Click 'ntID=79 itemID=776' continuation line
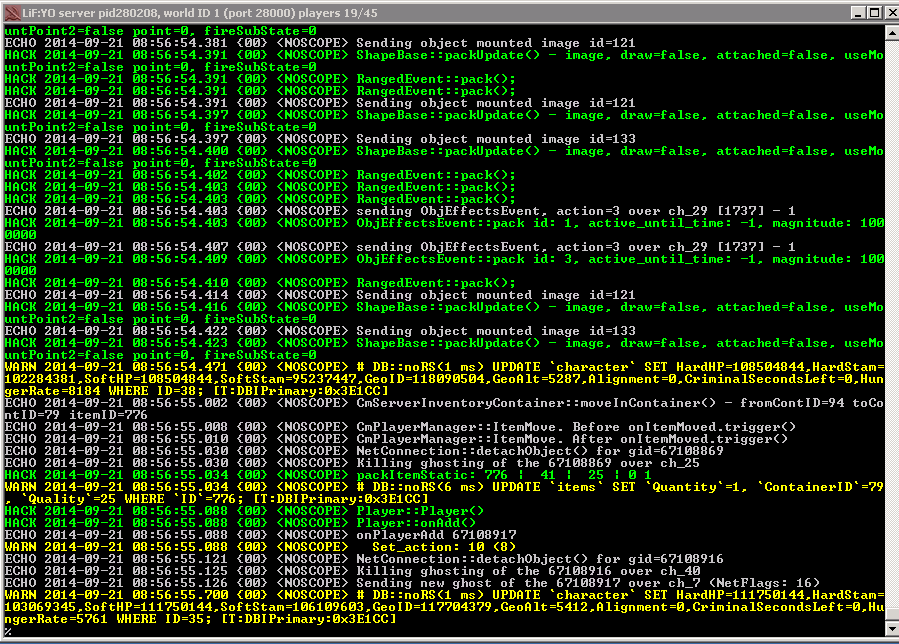Viewport: 899px width, 644px height. (x=76, y=415)
